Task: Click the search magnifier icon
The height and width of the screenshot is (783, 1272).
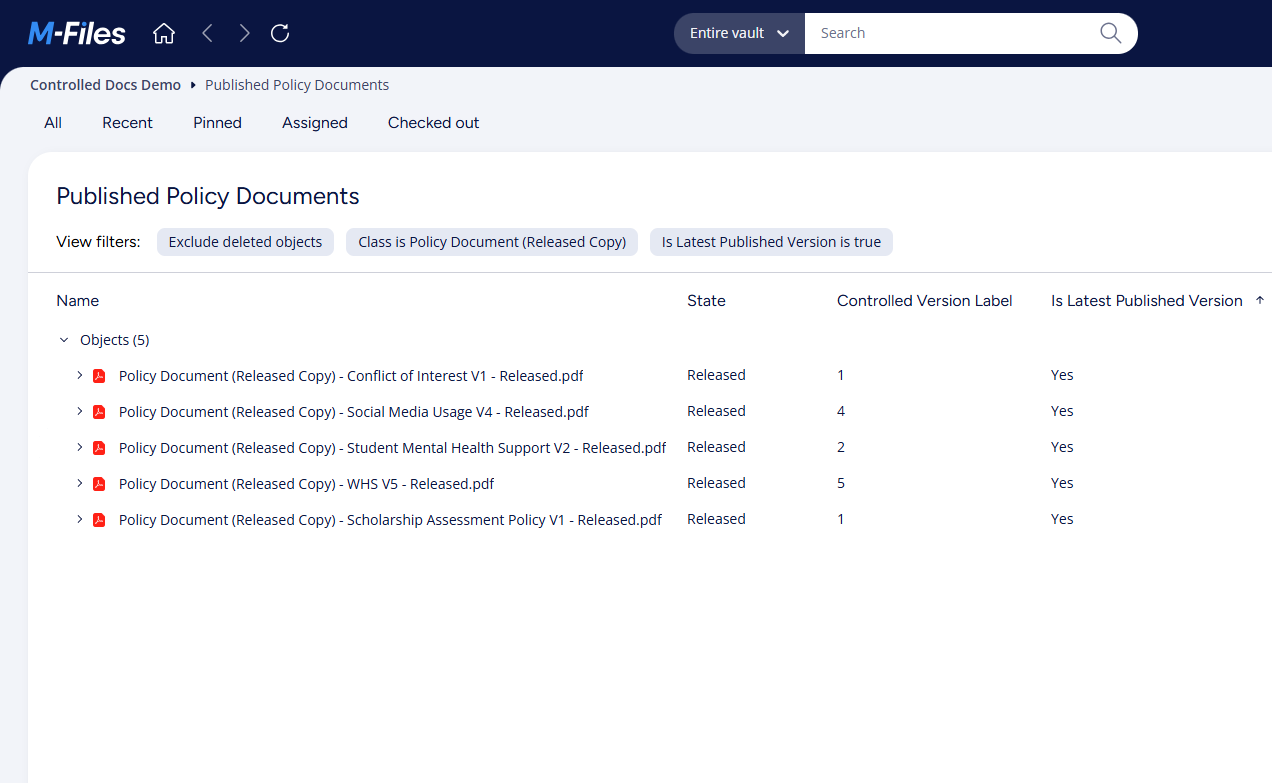Action: [1111, 33]
